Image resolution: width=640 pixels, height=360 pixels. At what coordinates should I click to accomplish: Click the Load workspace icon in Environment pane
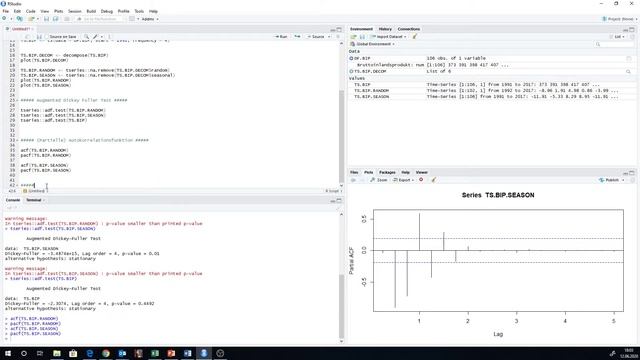(353, 37)
